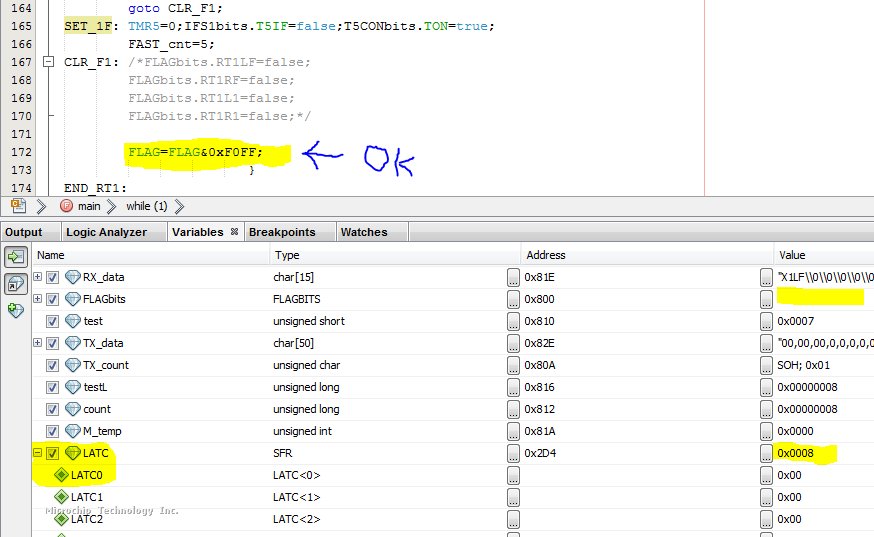The width and height of the screenshot is (874, 537).
Task: Uncheck the RX_data variable checkbox
Action: point(53,277)
